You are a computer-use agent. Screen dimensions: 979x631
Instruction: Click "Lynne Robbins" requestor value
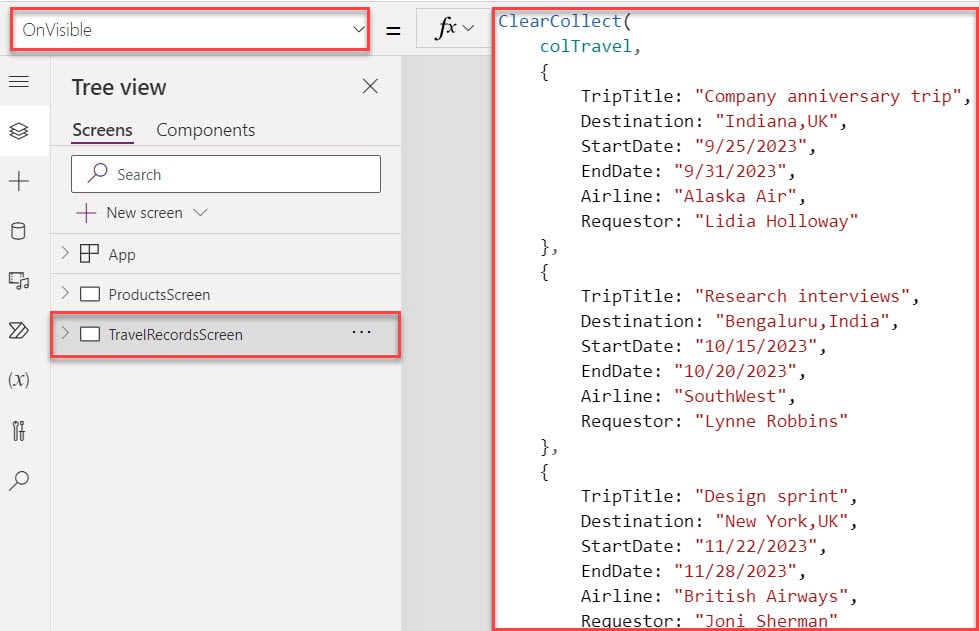[772, 421]
